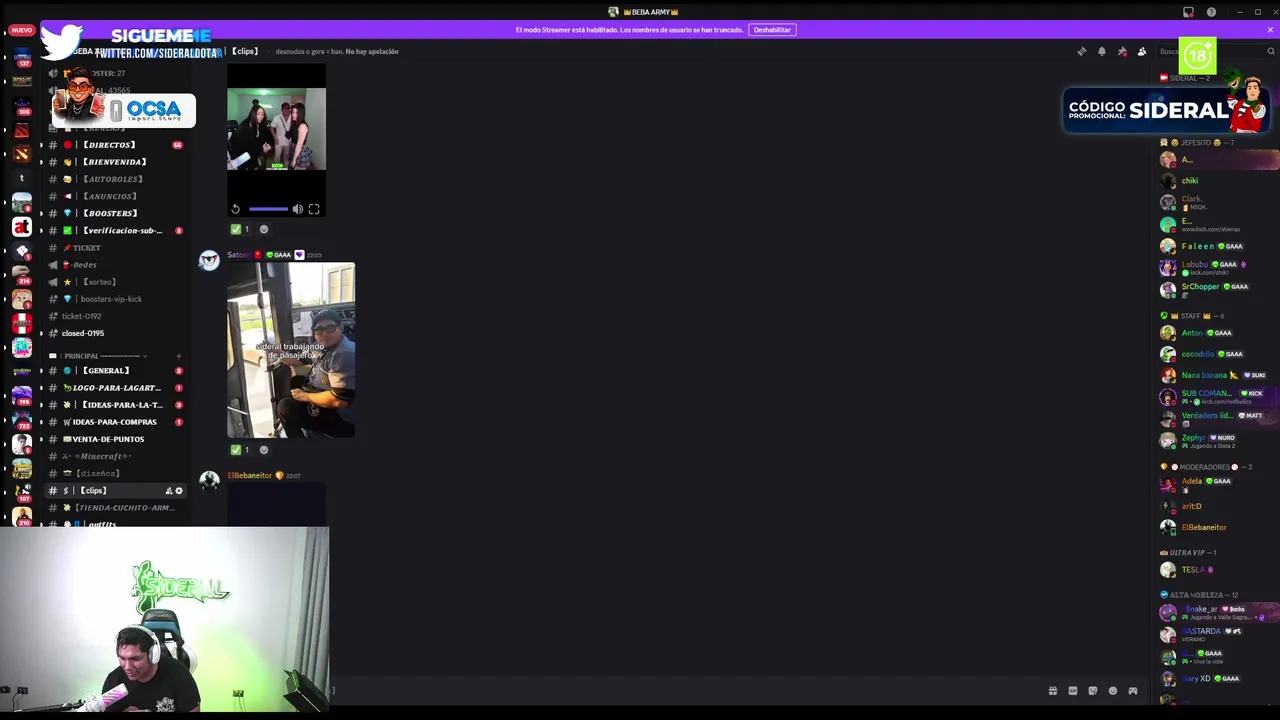Click the Deshabilitar streamer mode button
The height and width of the screenshot is (720, 1280).
(772, 30)
